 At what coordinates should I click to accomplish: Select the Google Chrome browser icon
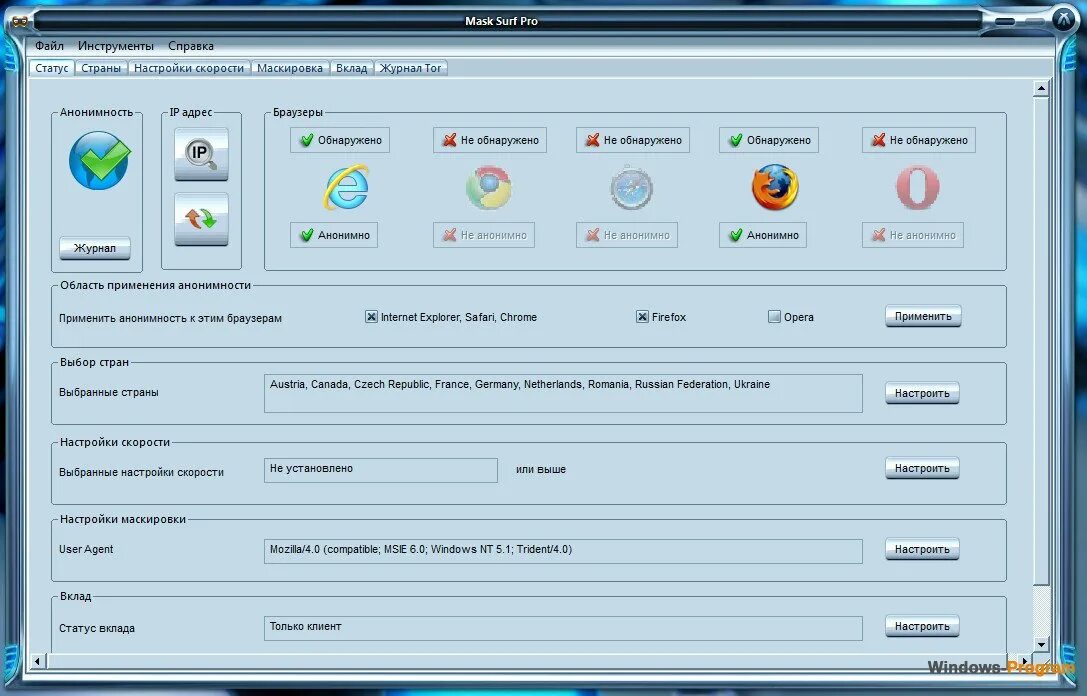(x=489, y=187)
